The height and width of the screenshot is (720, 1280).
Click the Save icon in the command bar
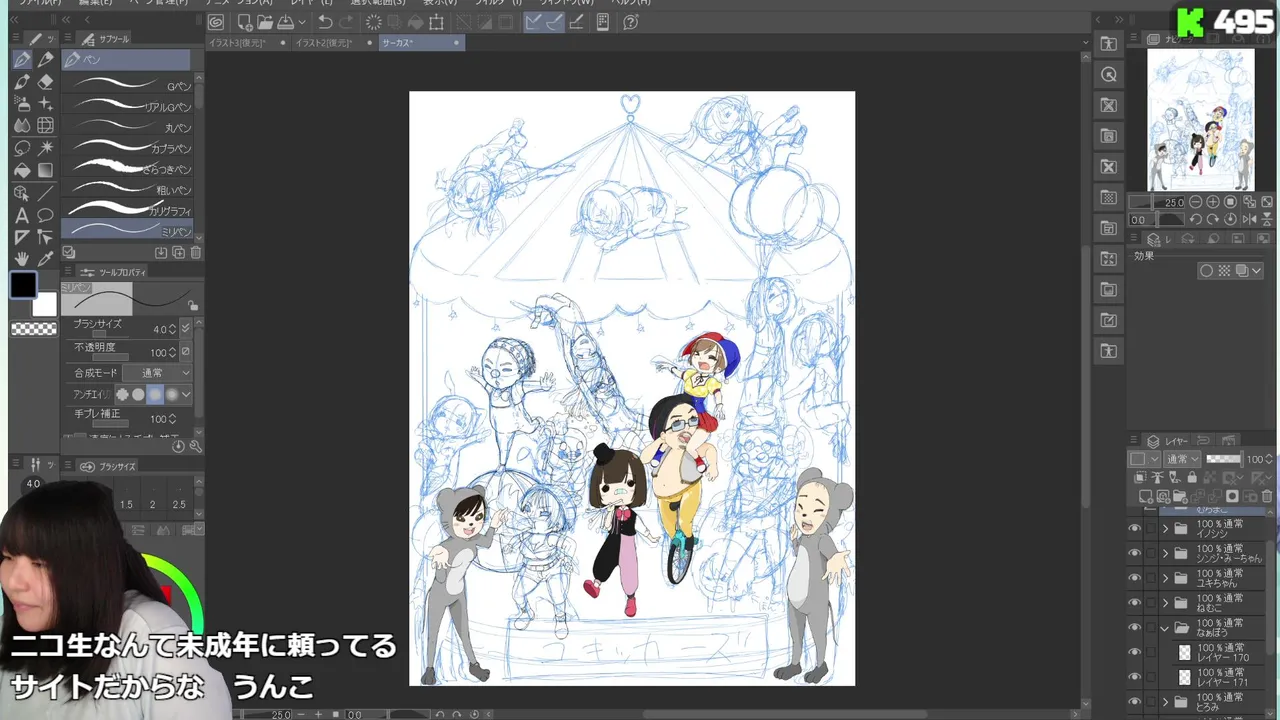pyautogui.click(x=285, y=22)
